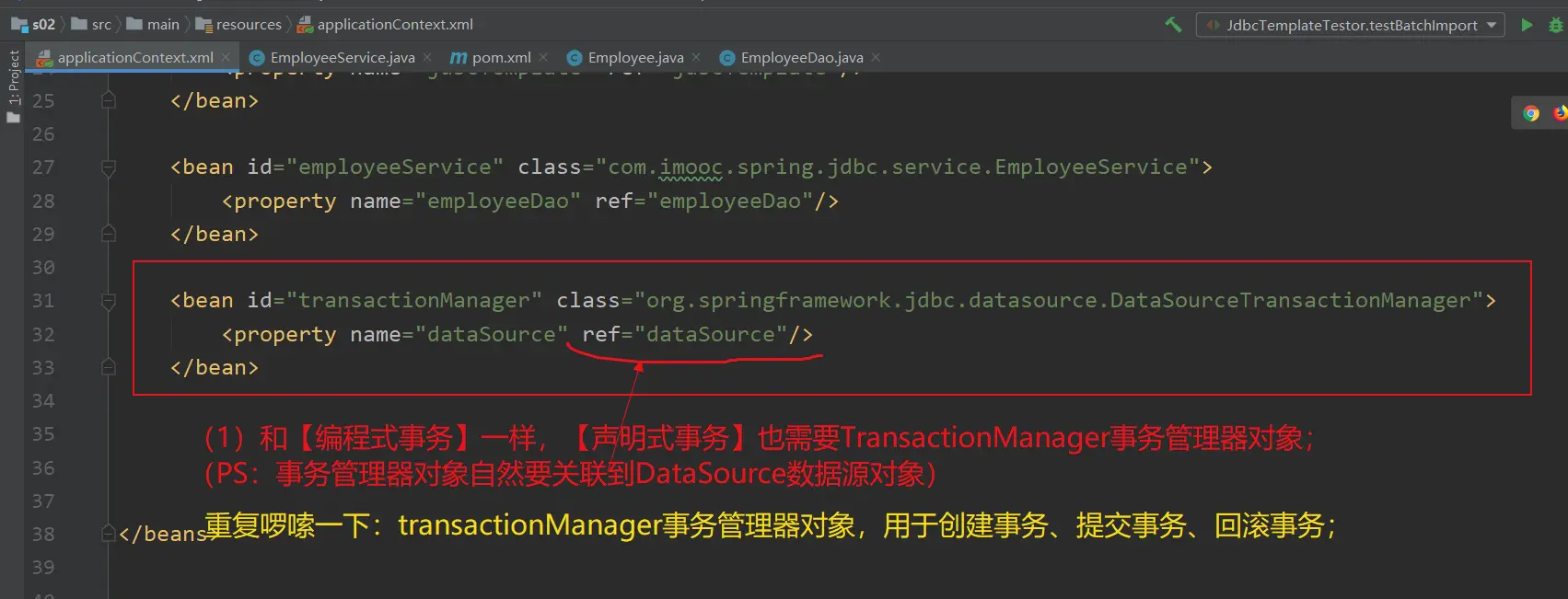Click line number 27 in the gutter
Viewport: 1568px width, 599px height.
(43, 167)
